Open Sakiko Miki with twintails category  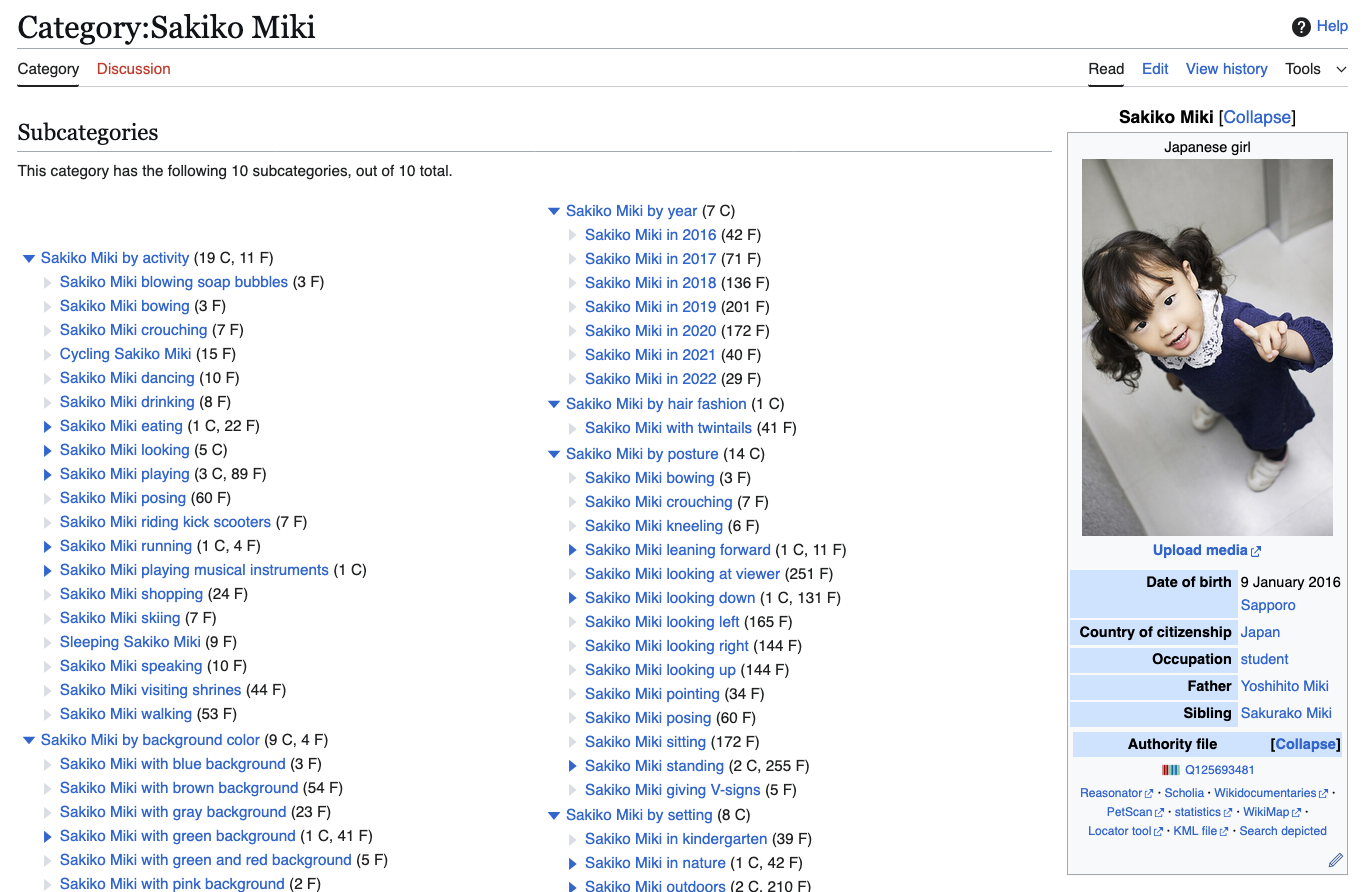pos(668,428)
